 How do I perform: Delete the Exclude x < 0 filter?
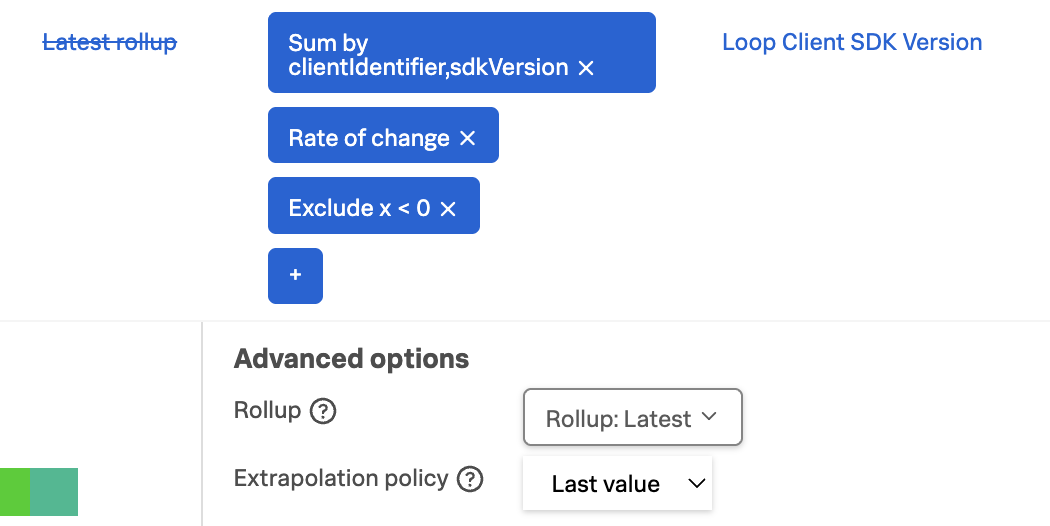click(x=448, y=209)
